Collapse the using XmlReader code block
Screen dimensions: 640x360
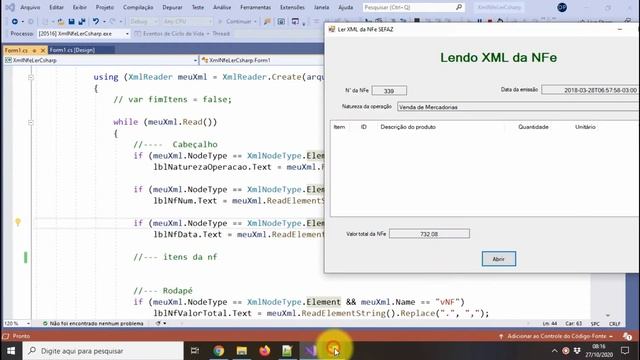[31, 77]
